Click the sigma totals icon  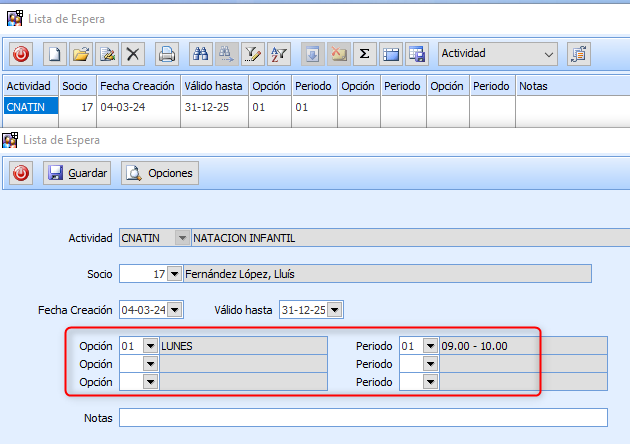click(364, 53)
